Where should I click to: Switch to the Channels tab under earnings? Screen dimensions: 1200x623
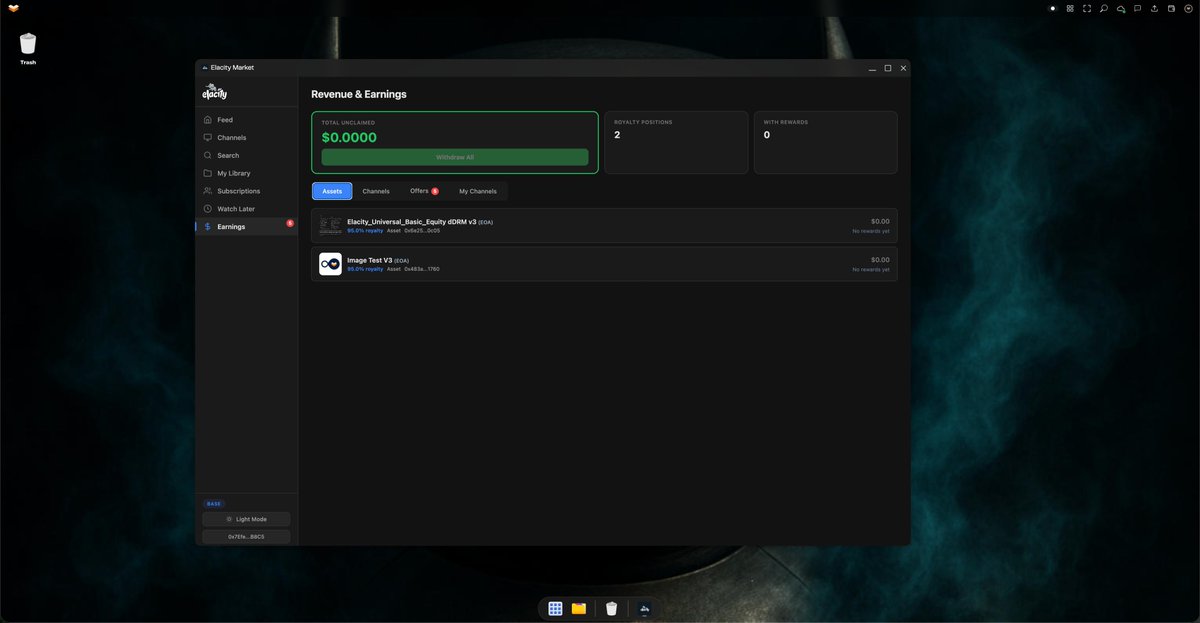click(x=376, y=191)
